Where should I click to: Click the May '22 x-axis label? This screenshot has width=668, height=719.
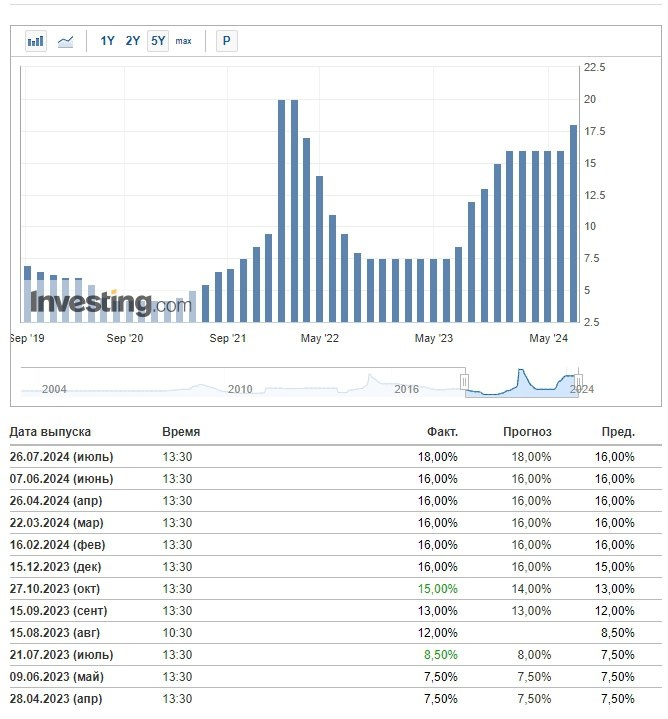(320, 338)
